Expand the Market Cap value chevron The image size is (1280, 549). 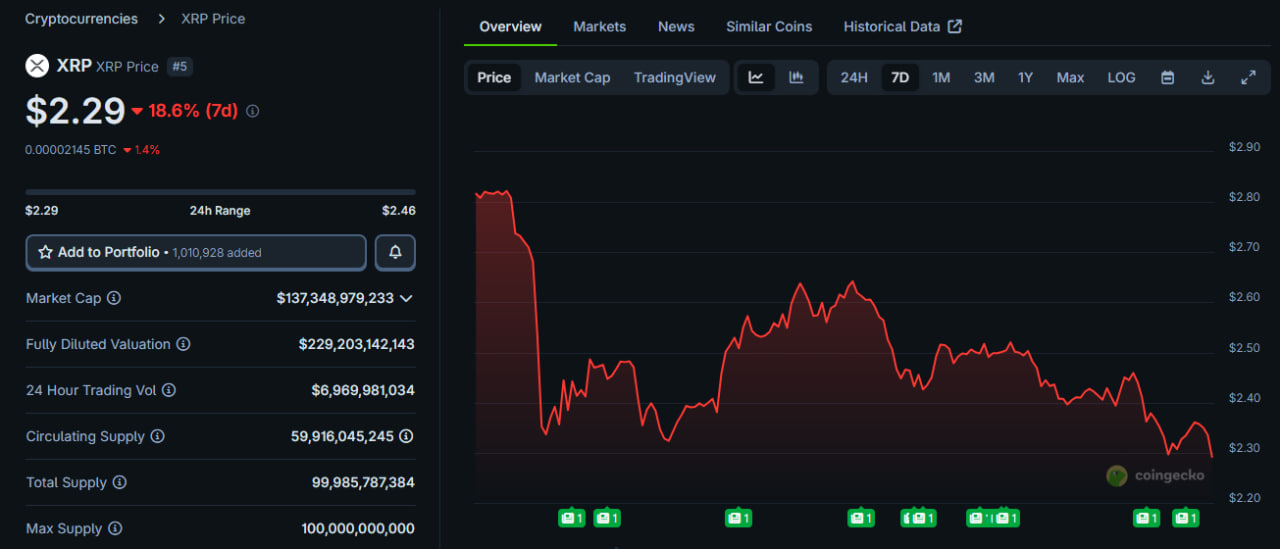(406, 298)
